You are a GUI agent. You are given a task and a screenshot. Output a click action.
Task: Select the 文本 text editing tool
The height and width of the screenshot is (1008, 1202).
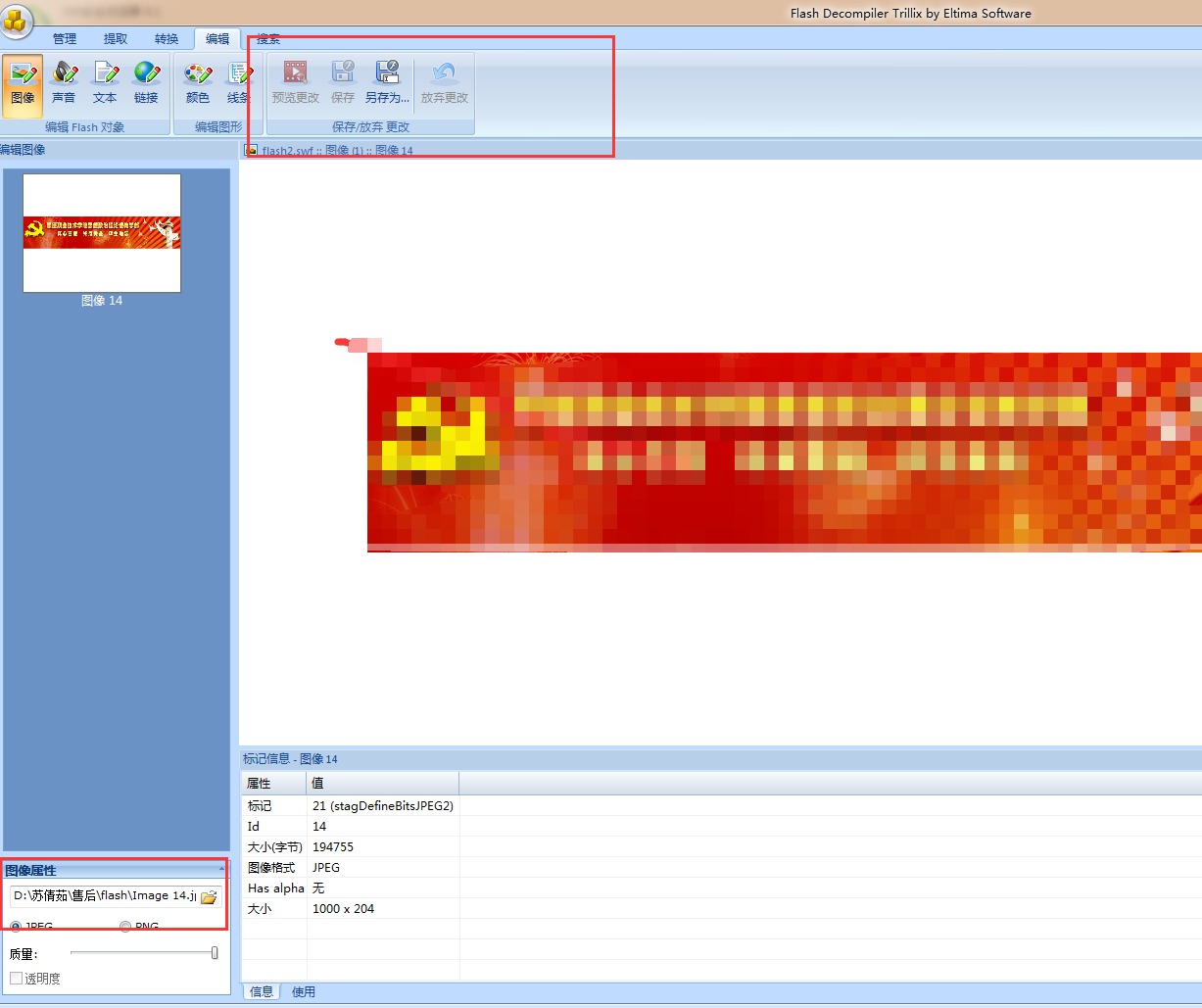tap(105, 85)
